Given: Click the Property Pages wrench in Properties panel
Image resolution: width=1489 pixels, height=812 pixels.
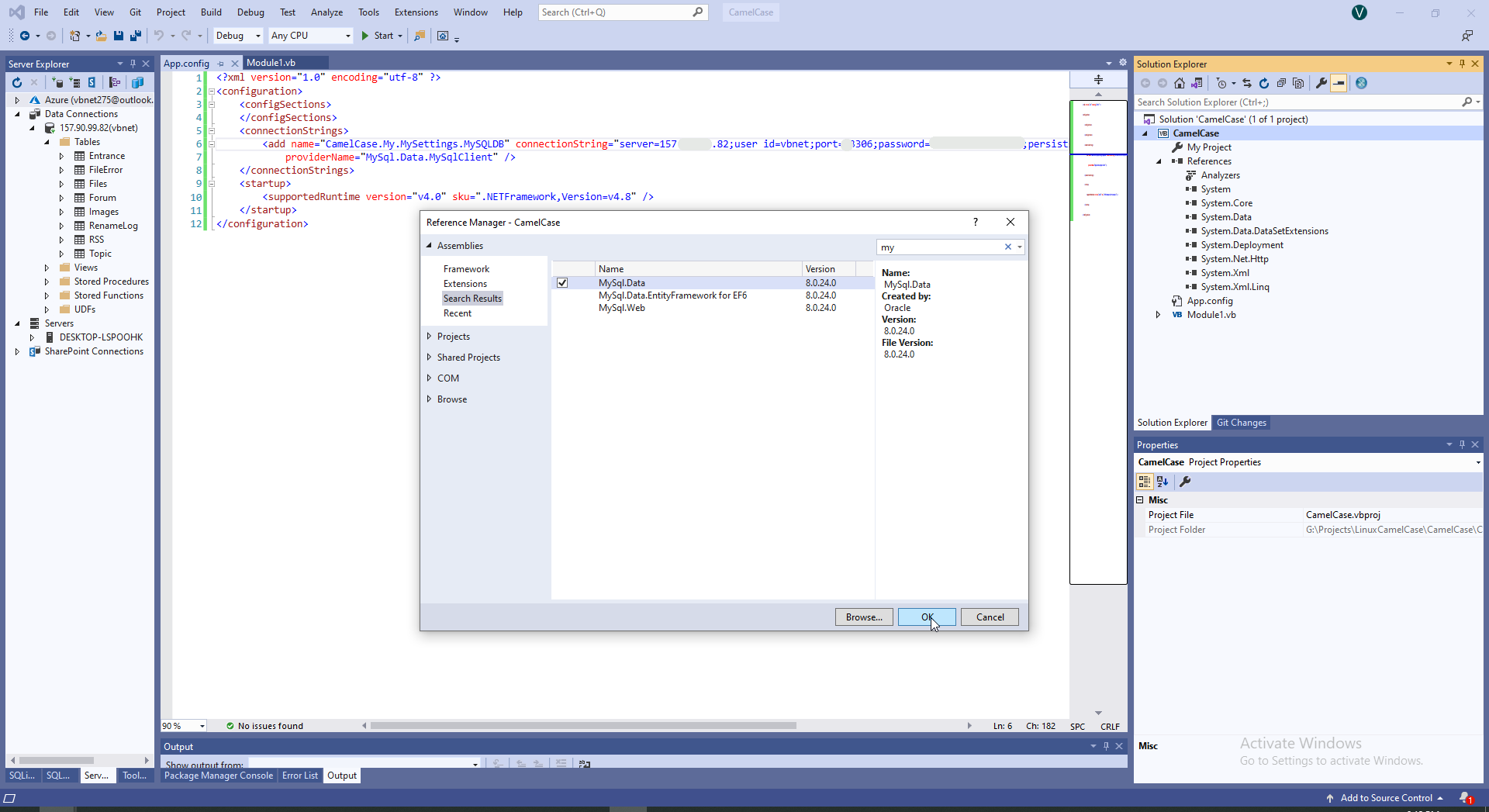Looking at the screenshot, I should [x=1185, y=482].
